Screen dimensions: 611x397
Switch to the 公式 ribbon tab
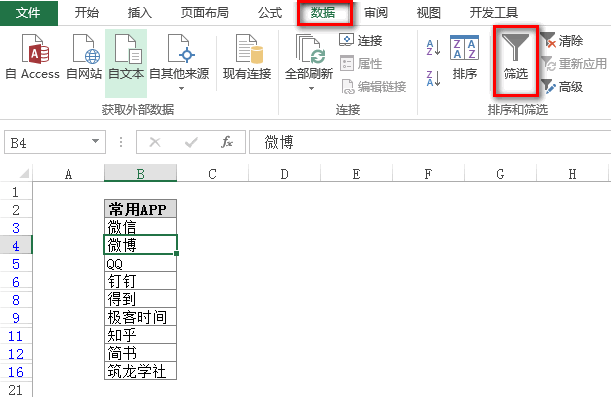tap(270, 13)
